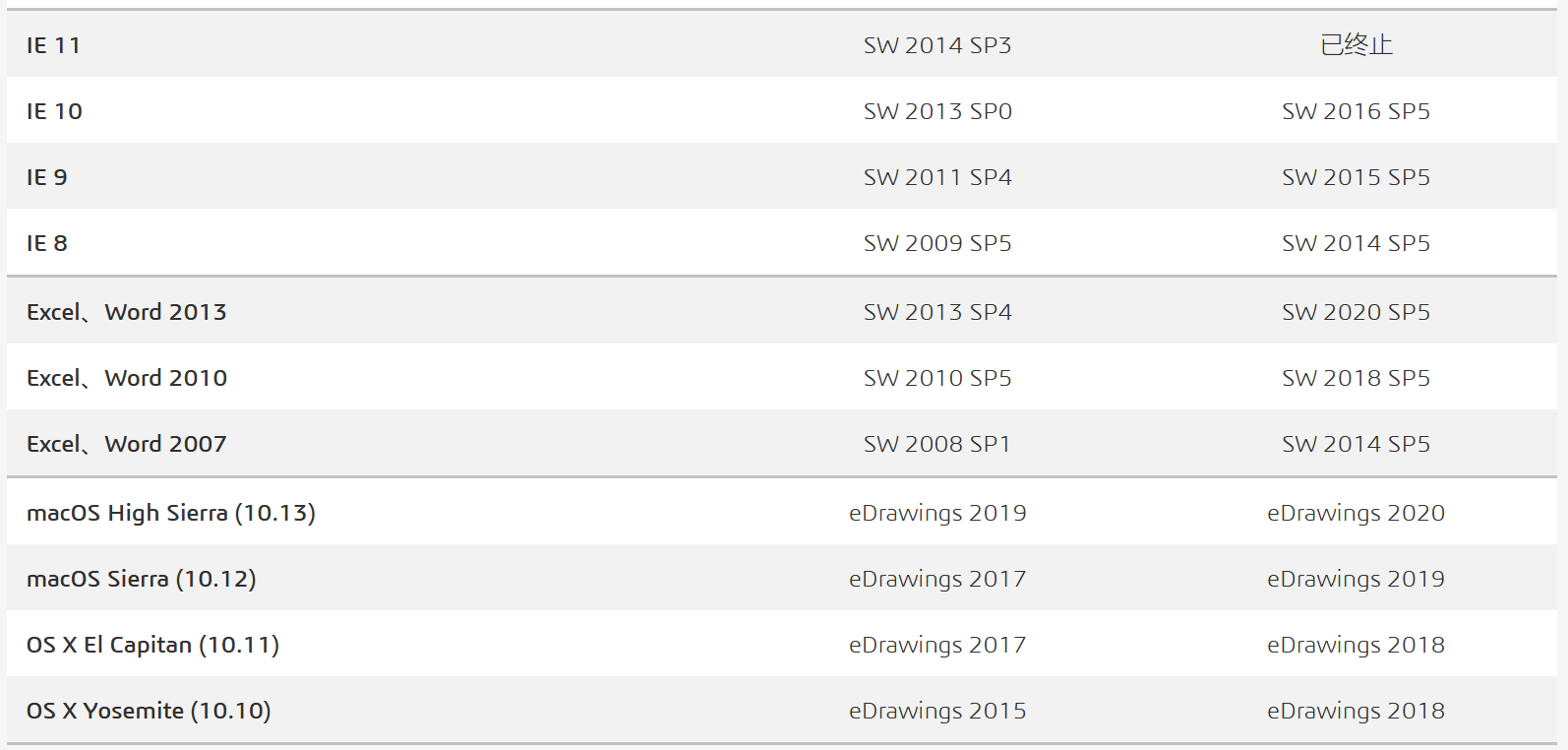Click the SW 2015 SP5 cell

tap(1356, 177)
